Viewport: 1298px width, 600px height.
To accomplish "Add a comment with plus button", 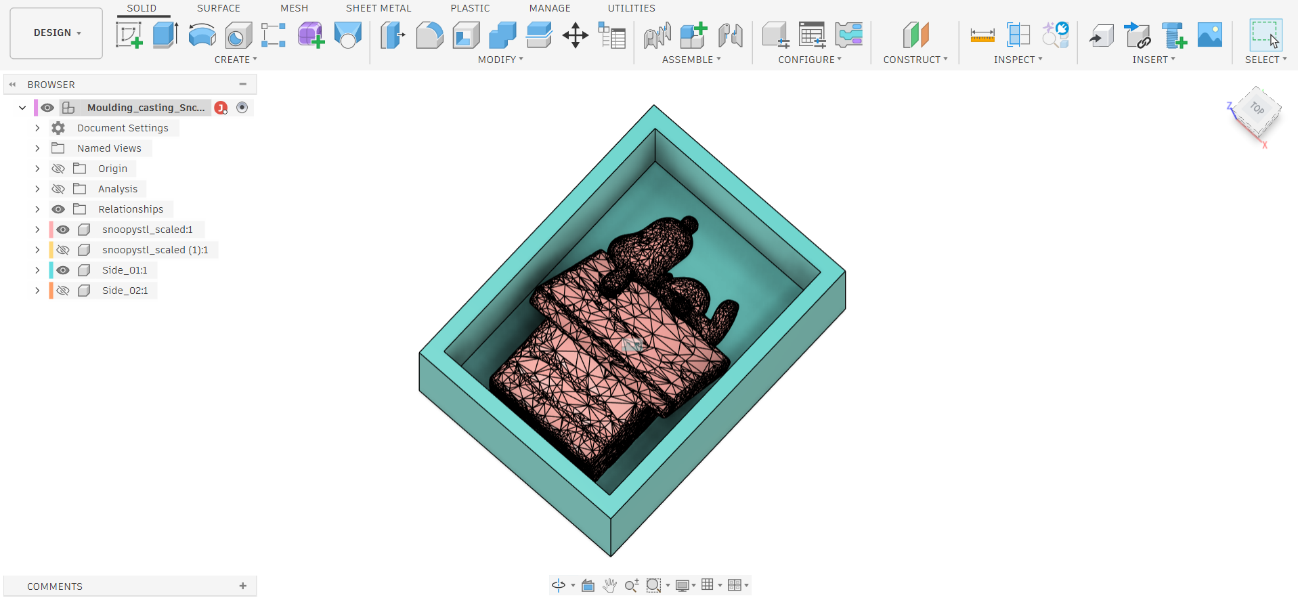I will [x=243, y=586].
